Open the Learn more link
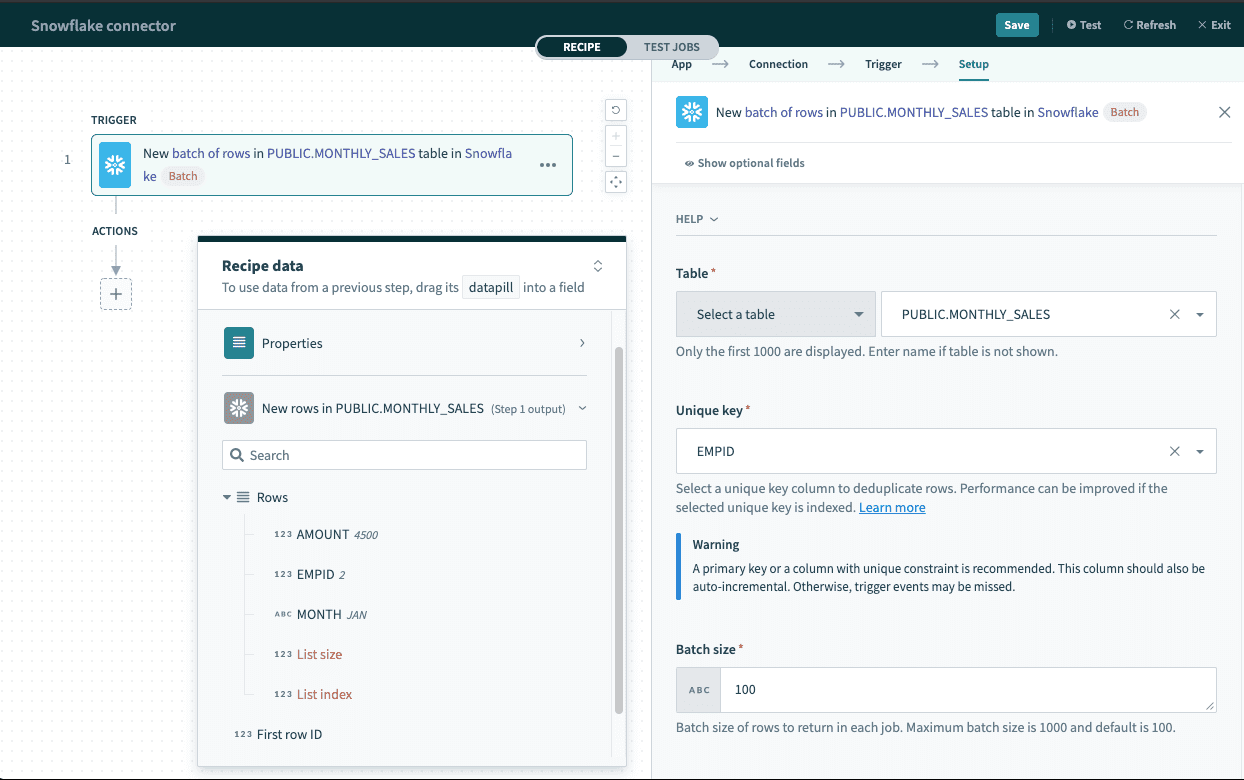 (x=892, y=508)
